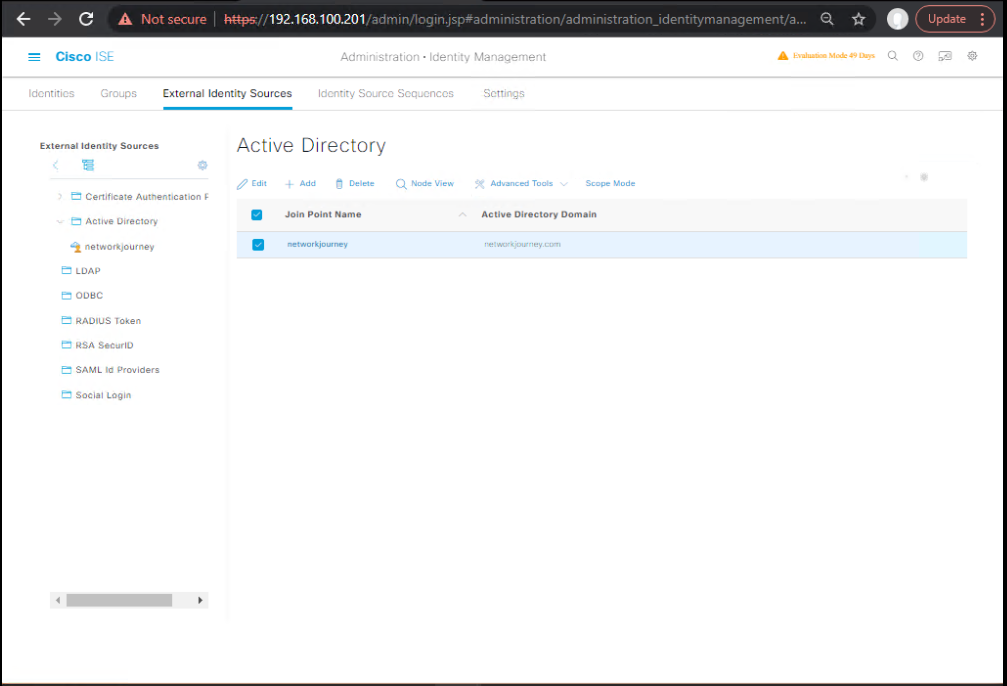Viewport: 1007px width, 686px height.
Task: Open the settings gear in the ISE header
Action: click(972, 56)
